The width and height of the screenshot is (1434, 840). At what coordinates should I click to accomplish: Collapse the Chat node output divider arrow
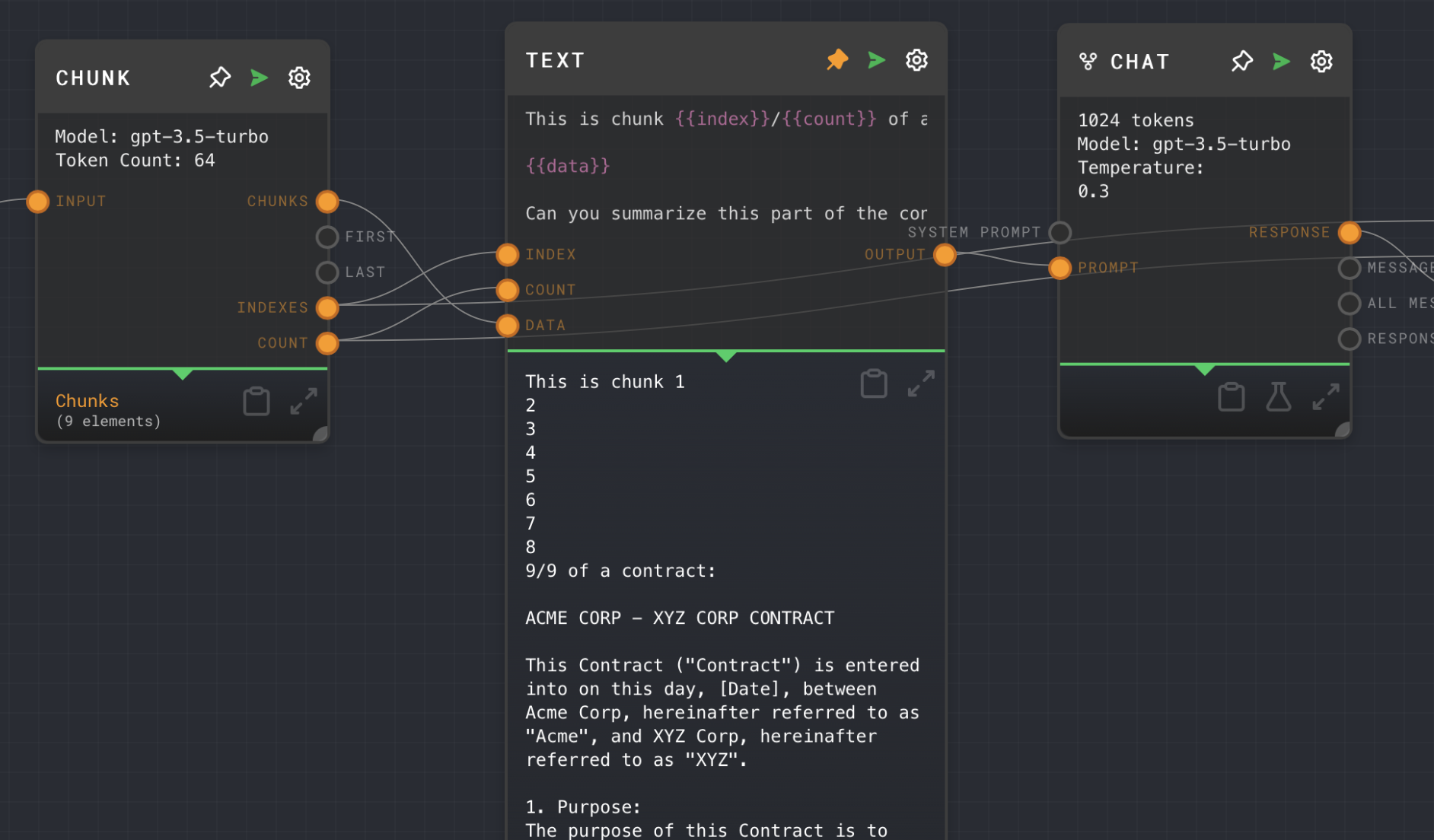[x=1205, y=369]
